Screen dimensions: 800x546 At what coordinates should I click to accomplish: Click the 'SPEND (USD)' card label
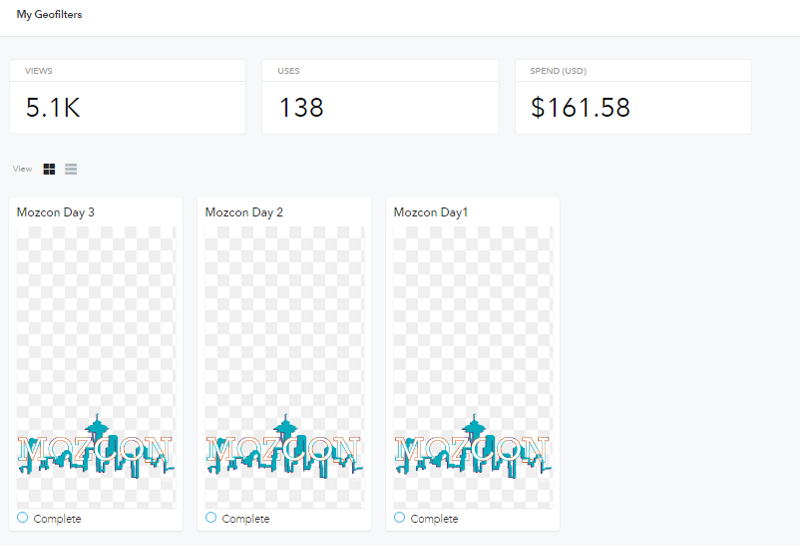[x=558, y=71]
